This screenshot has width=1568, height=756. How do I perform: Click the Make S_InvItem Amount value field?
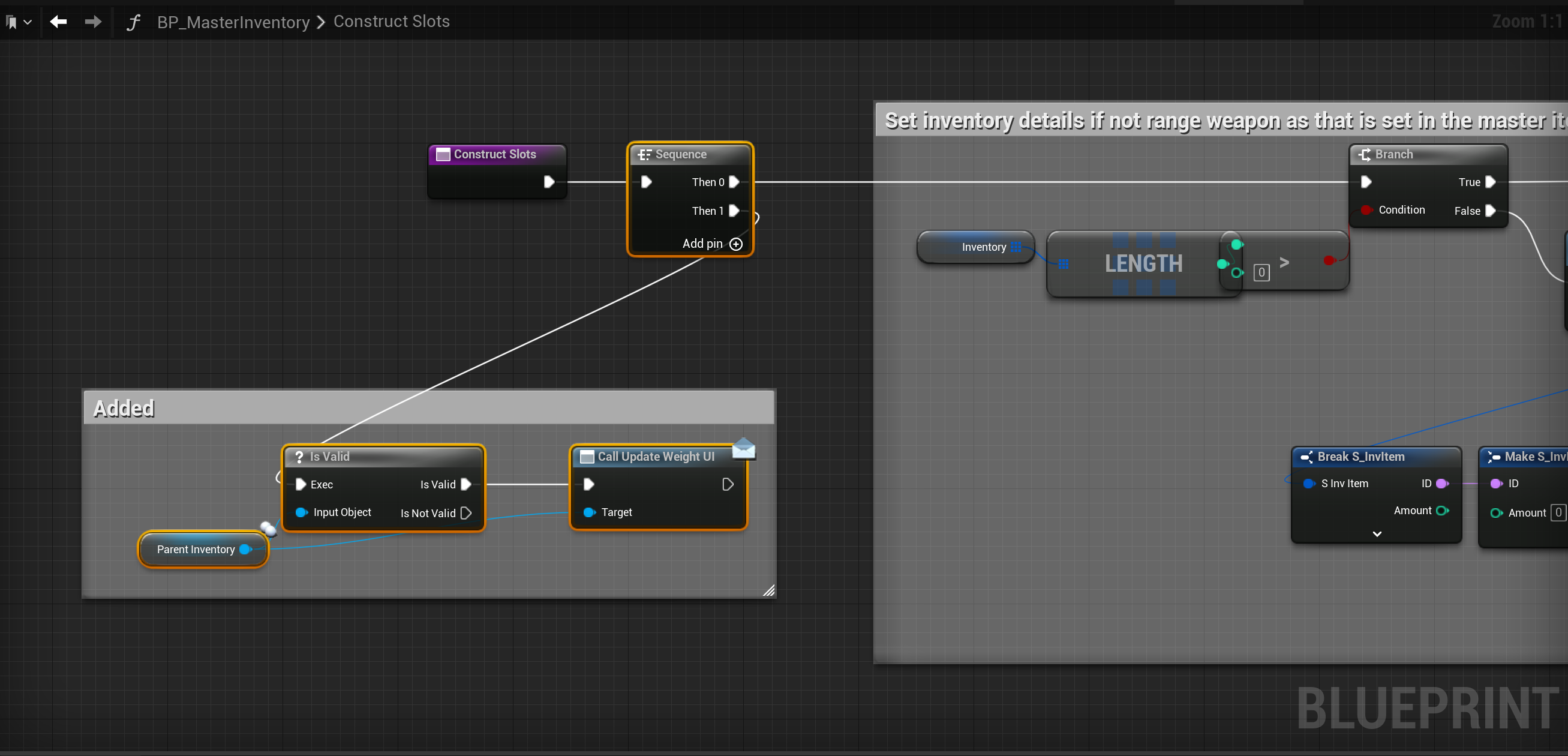coord(1558,512)
